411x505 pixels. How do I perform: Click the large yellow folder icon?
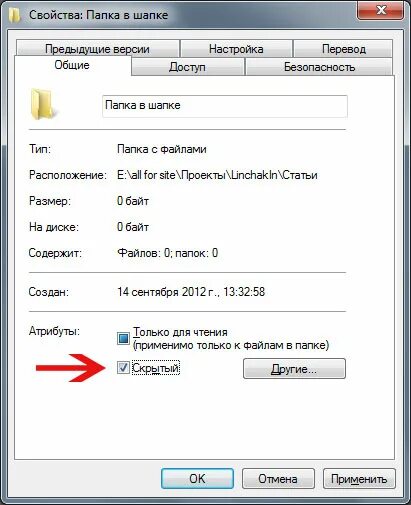pyautogui.click(x=41, y=104)
